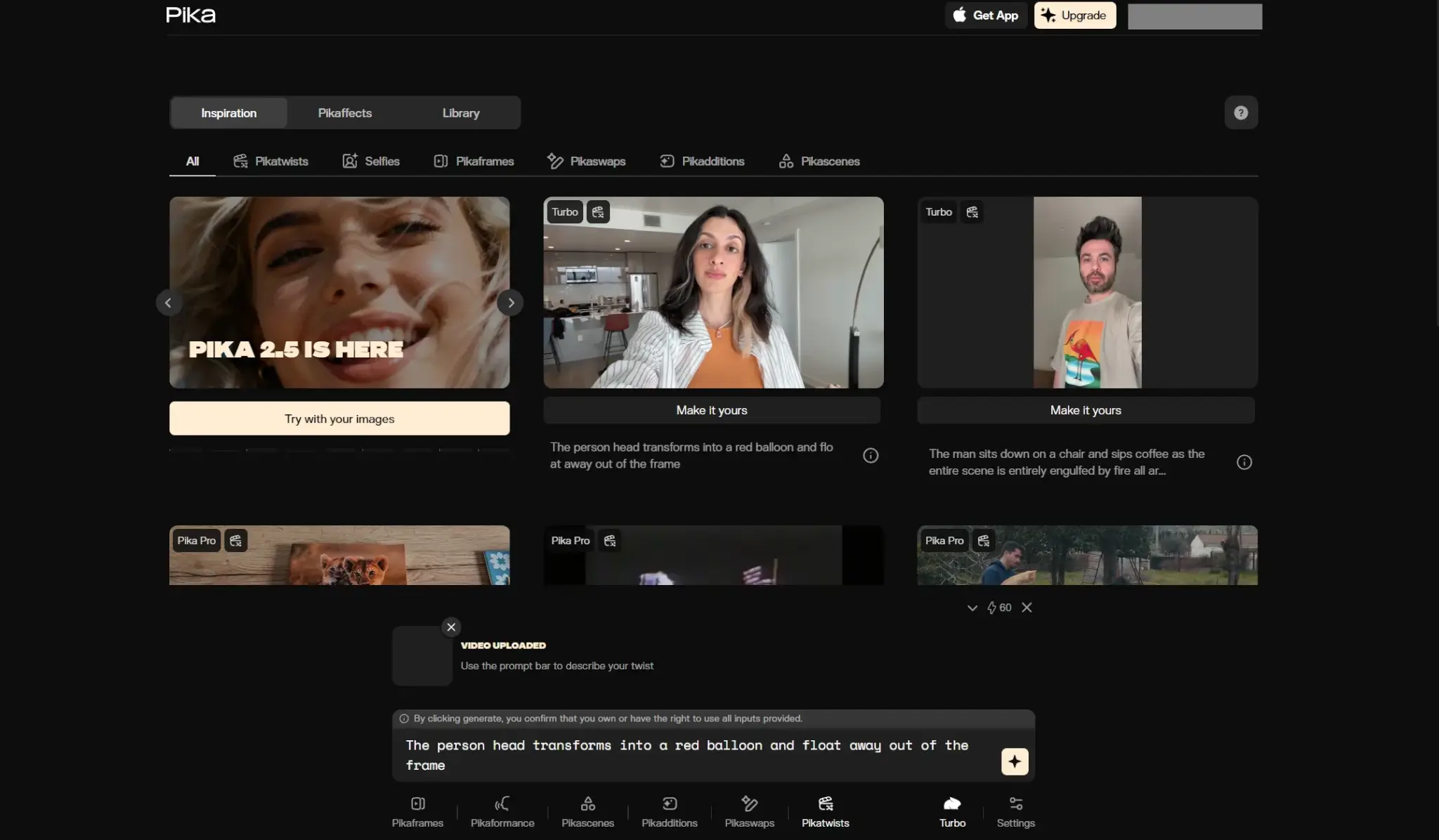The width and height of the screenshot is (1439, 840).
Task: Toggle the Turbo model selector
Action: point(952,811)
